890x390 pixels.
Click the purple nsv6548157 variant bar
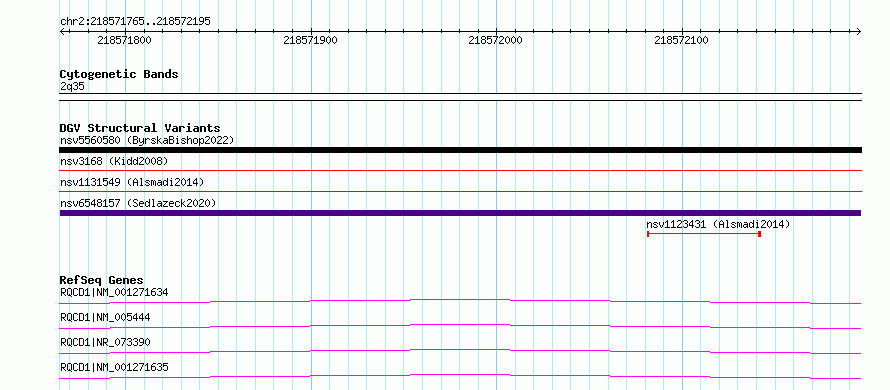pyautogui.click(x=460, y=213)
